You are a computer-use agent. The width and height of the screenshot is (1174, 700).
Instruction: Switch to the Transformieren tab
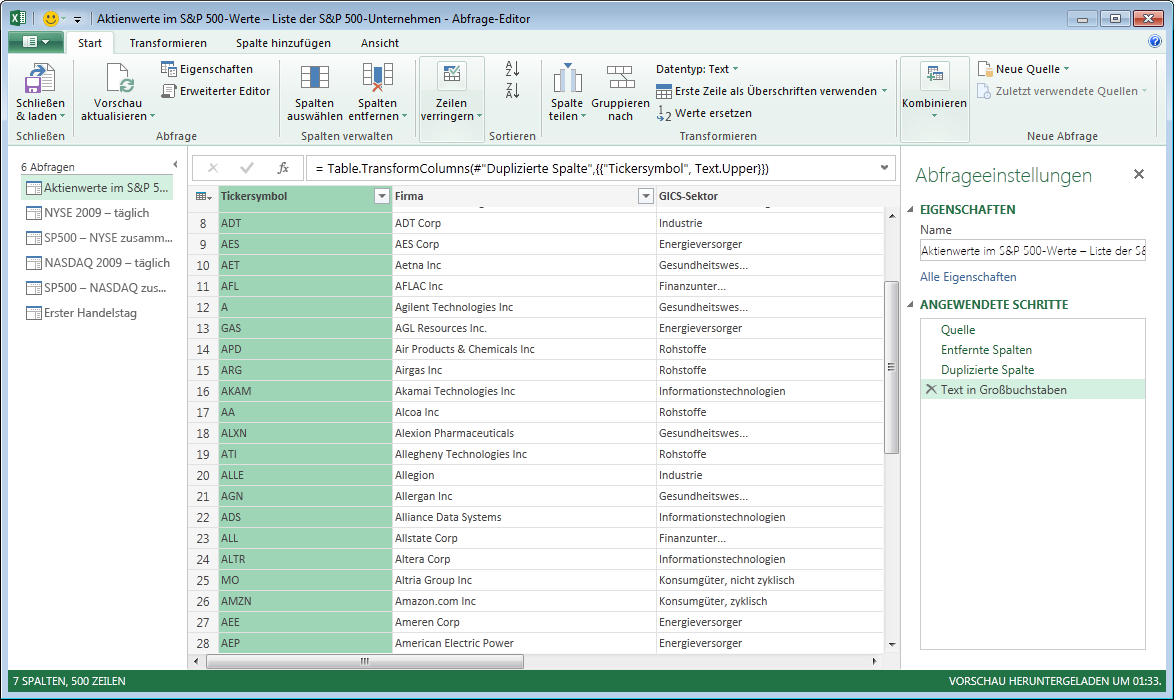168,43
